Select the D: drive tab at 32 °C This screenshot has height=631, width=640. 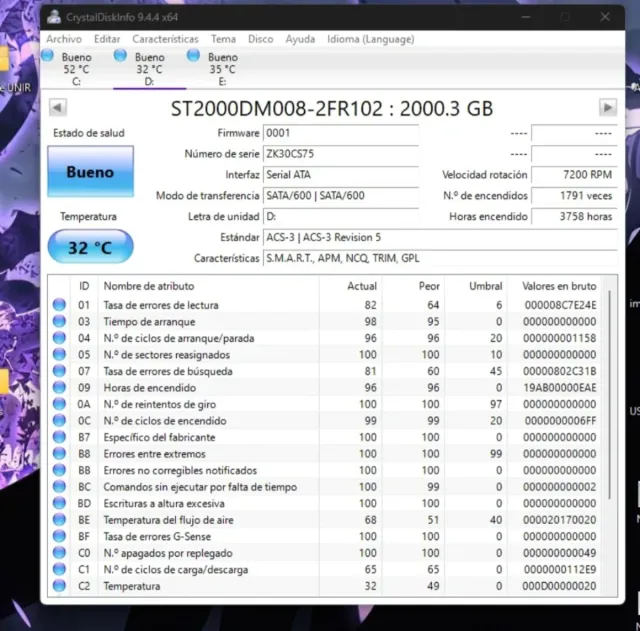coord(148,70)
